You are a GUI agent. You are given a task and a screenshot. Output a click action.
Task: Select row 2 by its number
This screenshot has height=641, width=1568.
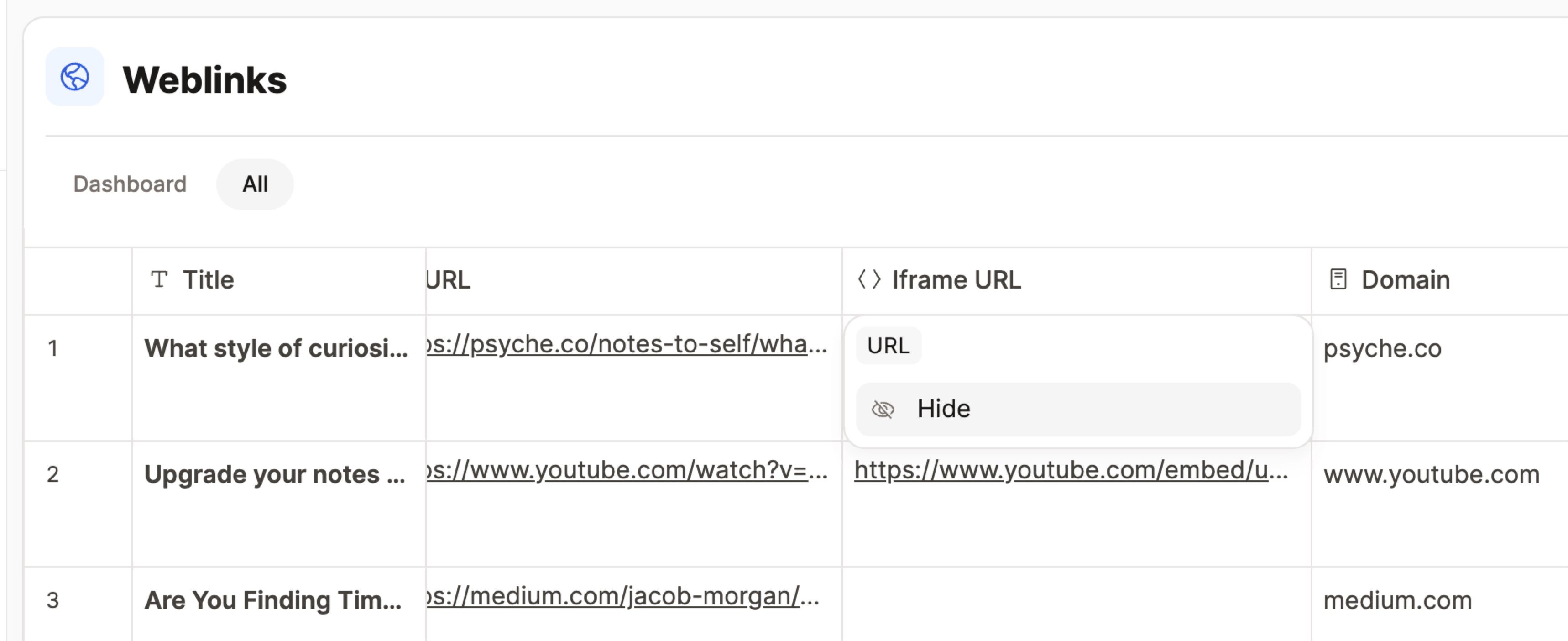coord(53,474)
